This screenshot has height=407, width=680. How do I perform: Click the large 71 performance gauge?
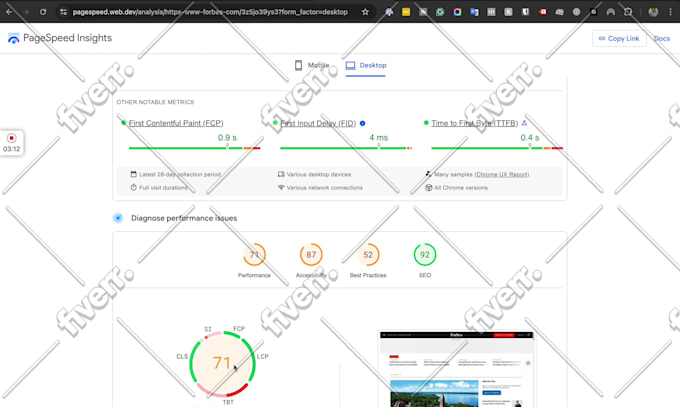pos(222,364)
